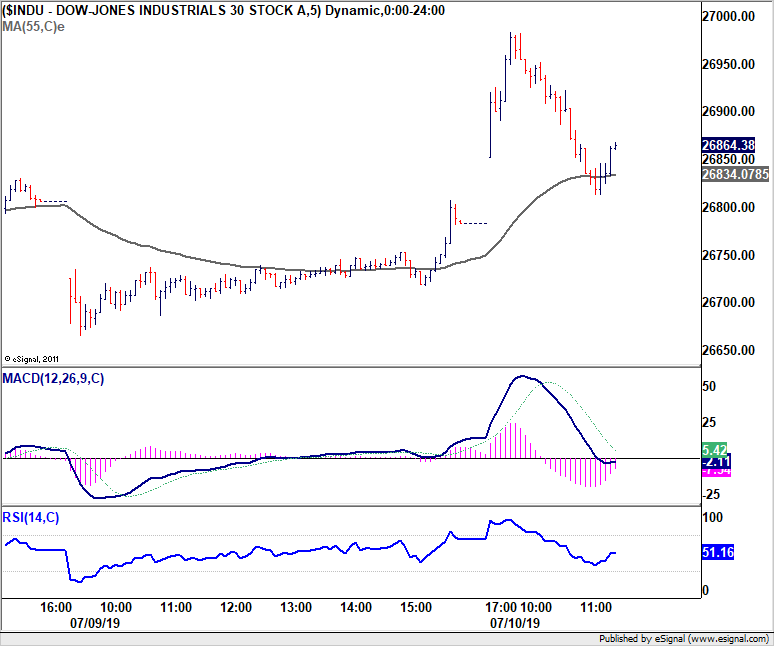Click the highest price bar near 26980

(510, 48)
